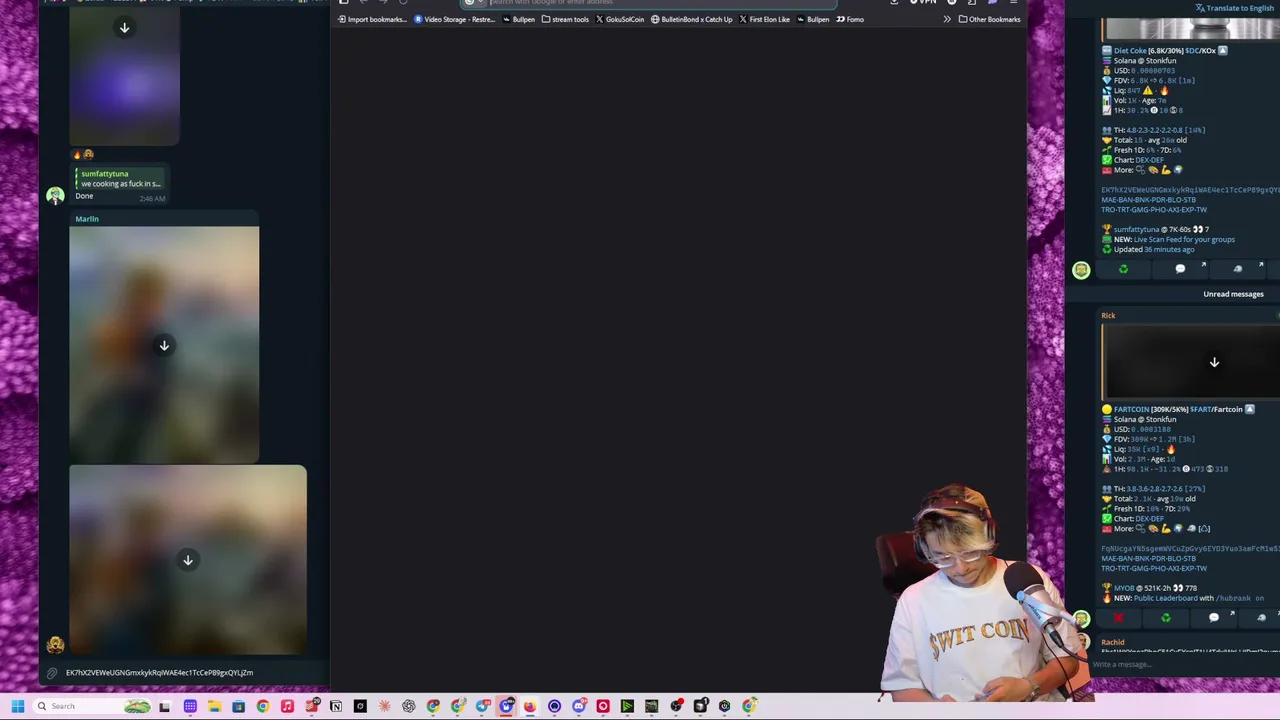
Task: Click the Write a message field
Action: tap(1185, 664)
